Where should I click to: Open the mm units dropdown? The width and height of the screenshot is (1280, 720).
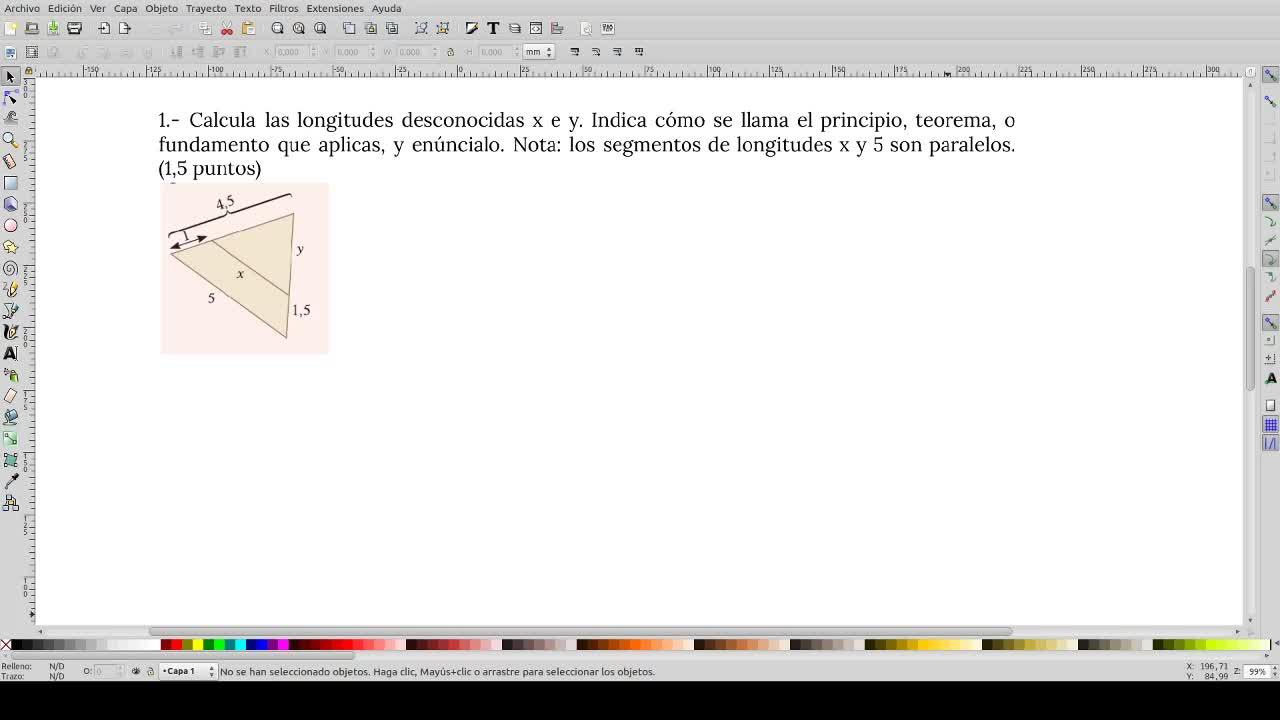538,52
